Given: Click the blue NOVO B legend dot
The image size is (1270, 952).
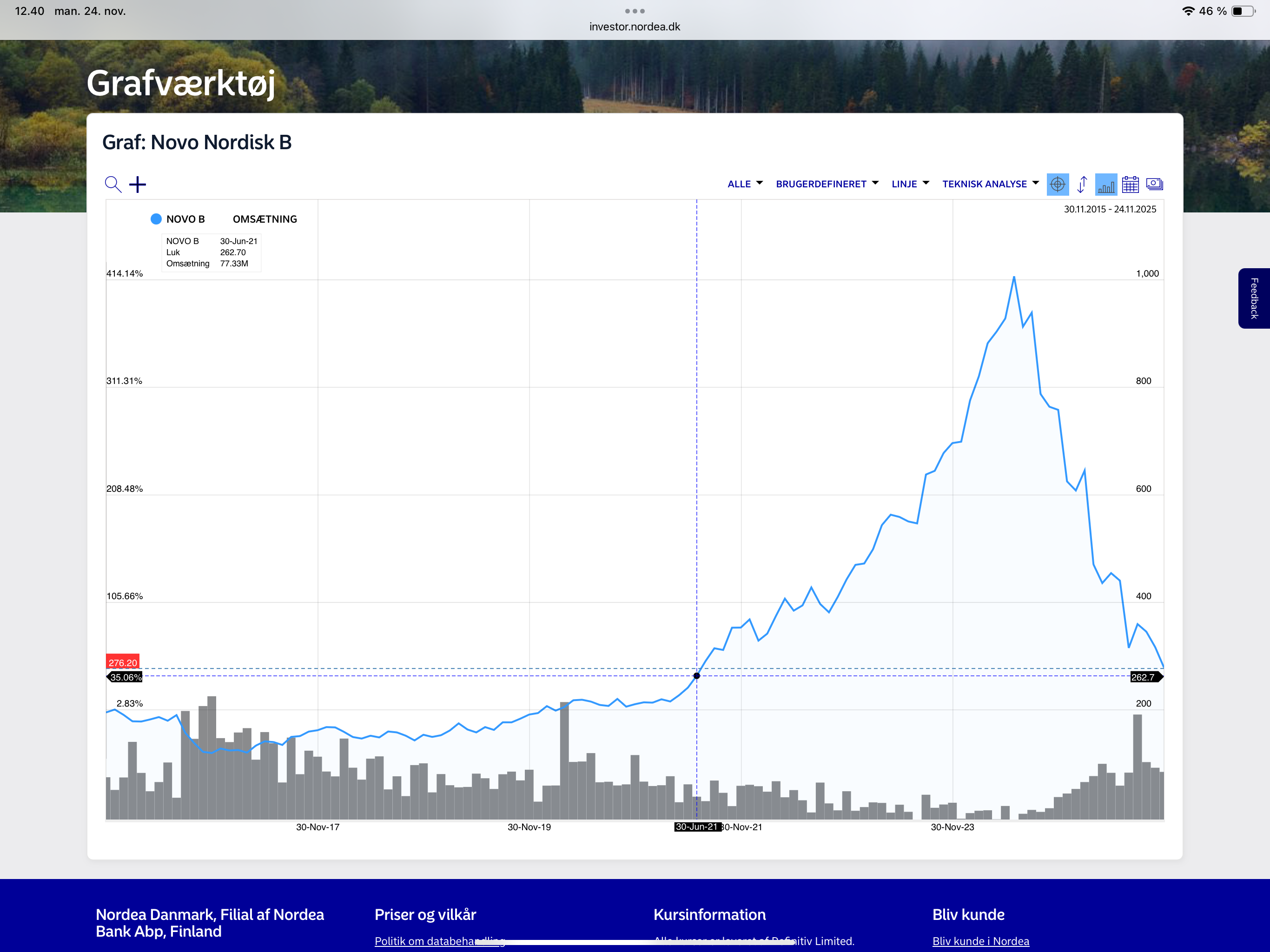Looking at the screenshot, I should [x=156, y=219].
